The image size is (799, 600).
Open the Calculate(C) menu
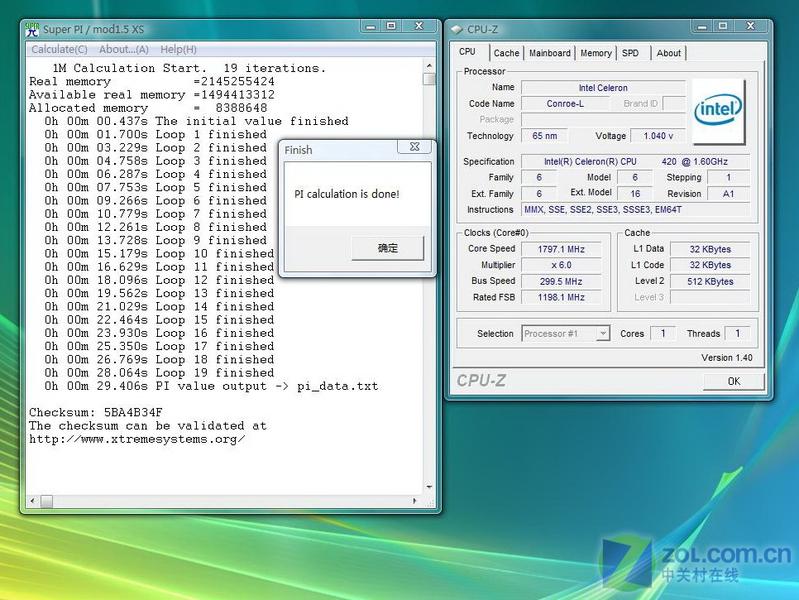59,49
